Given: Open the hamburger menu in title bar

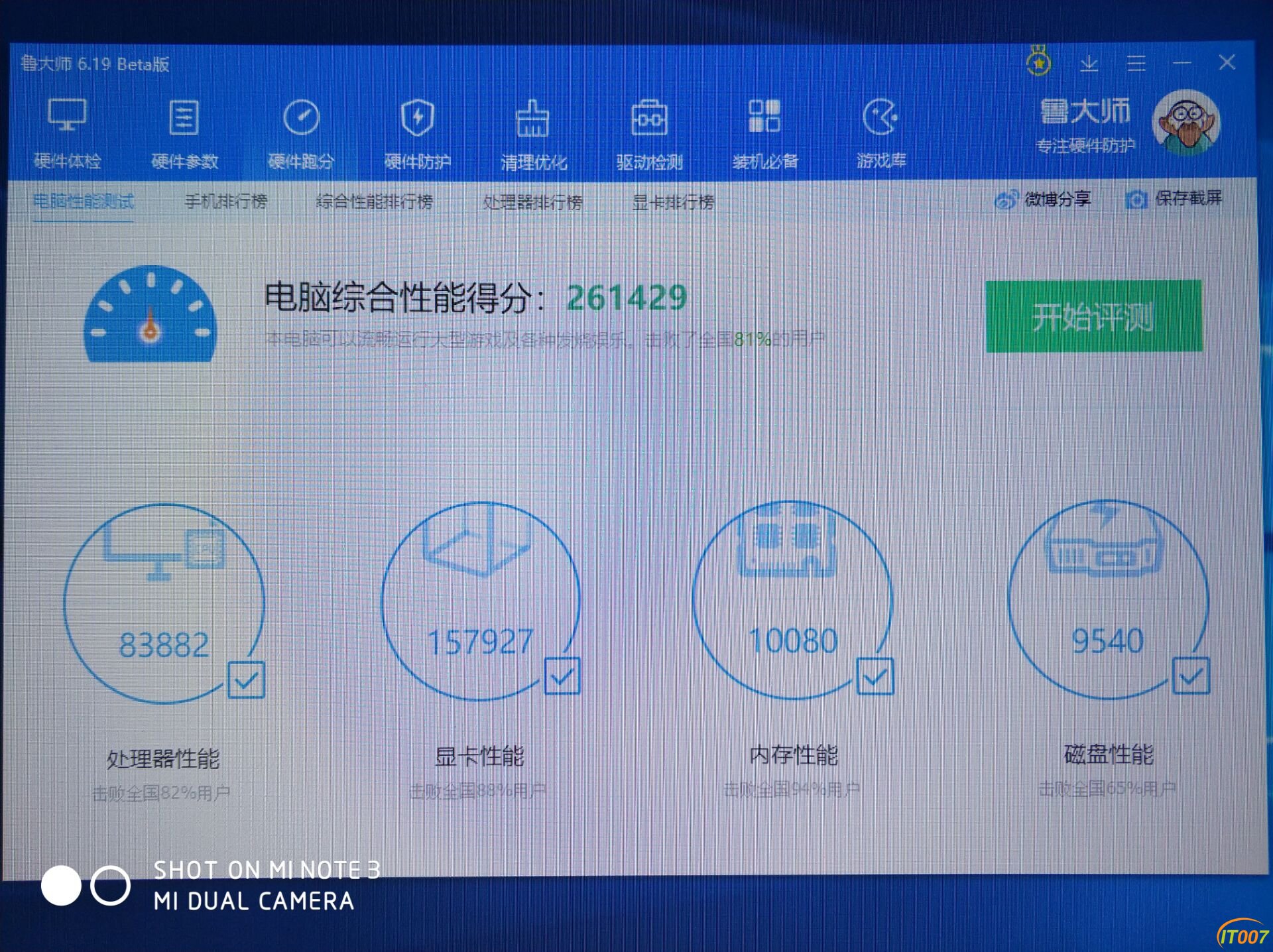Looking at the screenshot, I should (x=1136, y=63).
